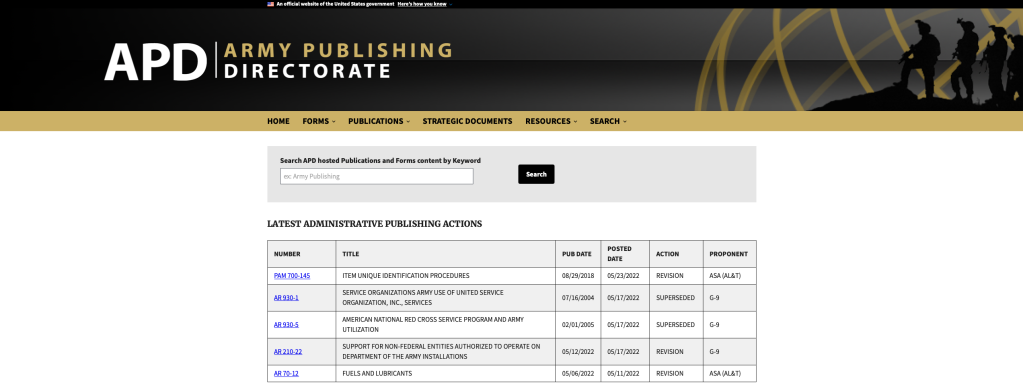The width and height of the screenshot is (1023, 391).
Task: Click posted date 05/23/2022 cell
Action: pyautogui.click(x=625, y=276)
